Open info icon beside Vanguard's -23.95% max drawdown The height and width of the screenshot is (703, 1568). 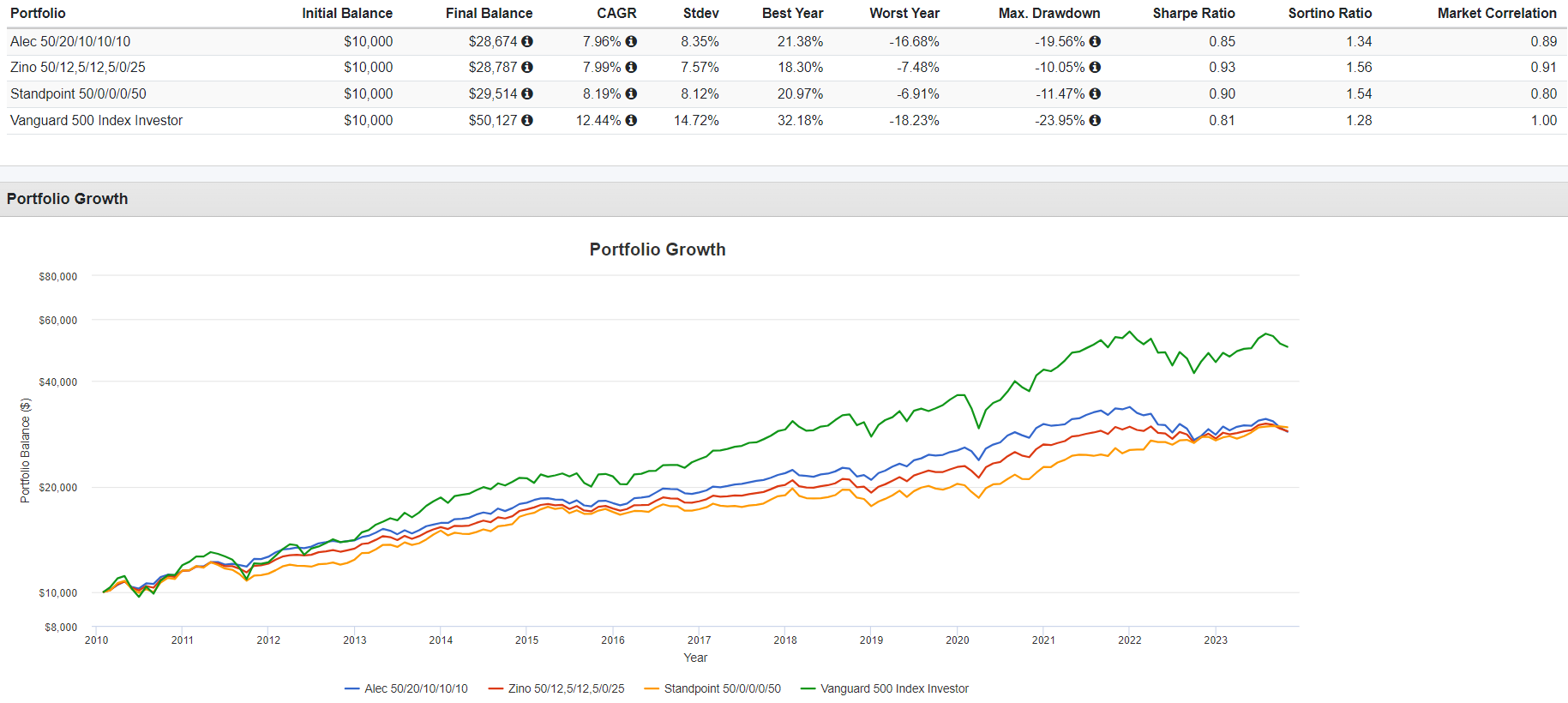pyautogui.click(x=1095, y=120)
